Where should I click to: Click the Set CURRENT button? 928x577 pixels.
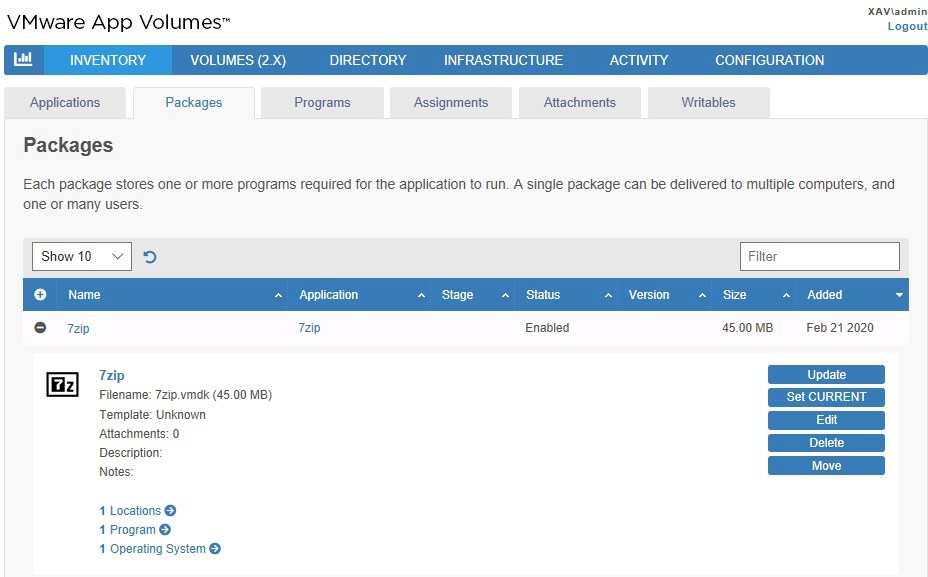826,397
